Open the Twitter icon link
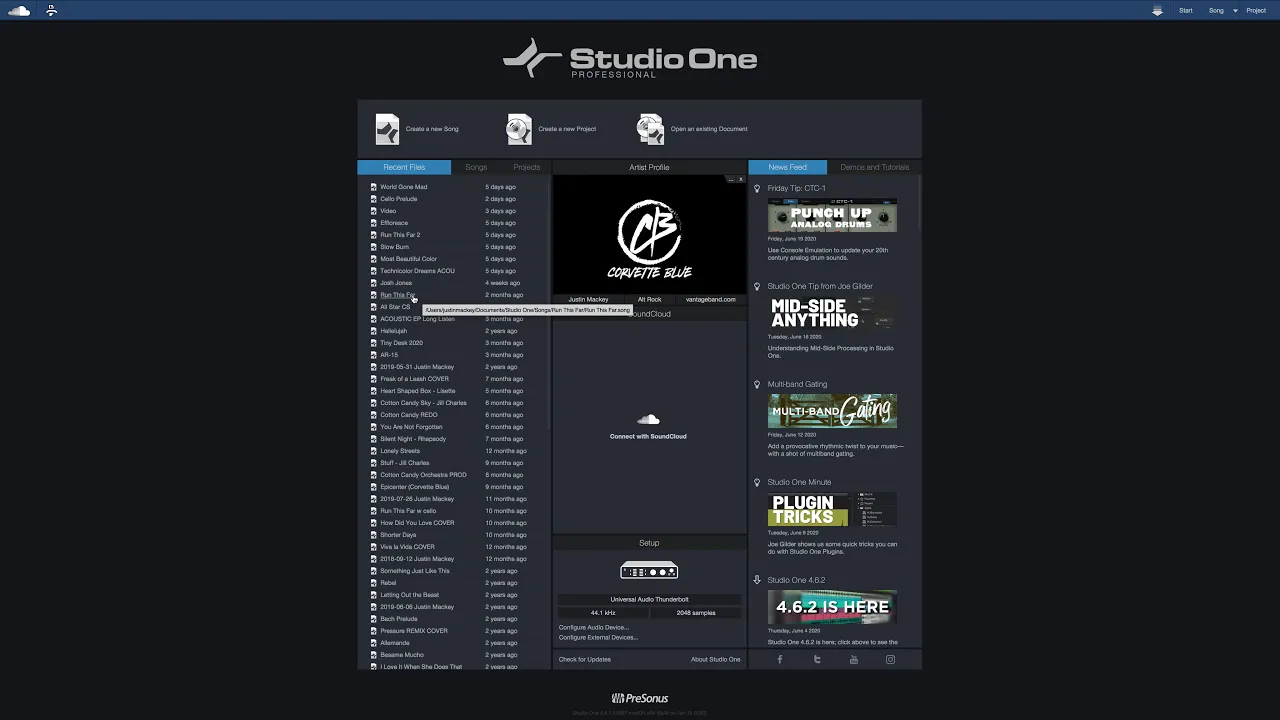Screen dimensions: 1280x720 (x=817, y=659)
